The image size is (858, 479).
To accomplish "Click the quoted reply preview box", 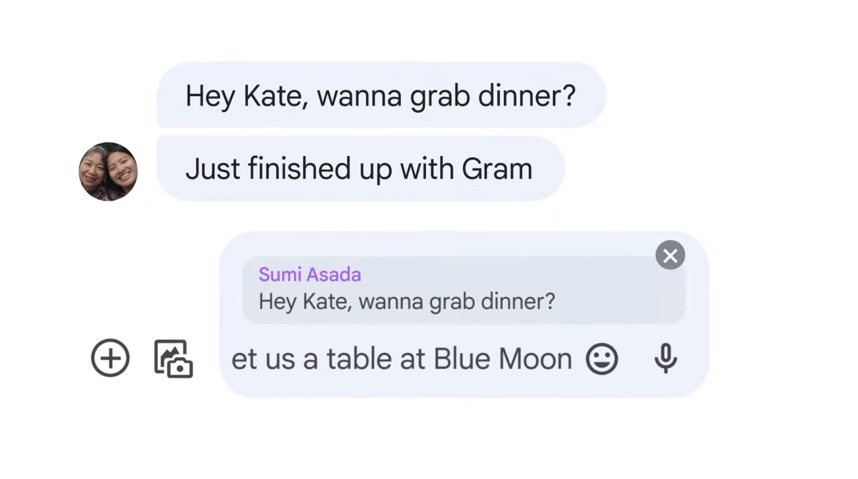I will pos(463,289).
